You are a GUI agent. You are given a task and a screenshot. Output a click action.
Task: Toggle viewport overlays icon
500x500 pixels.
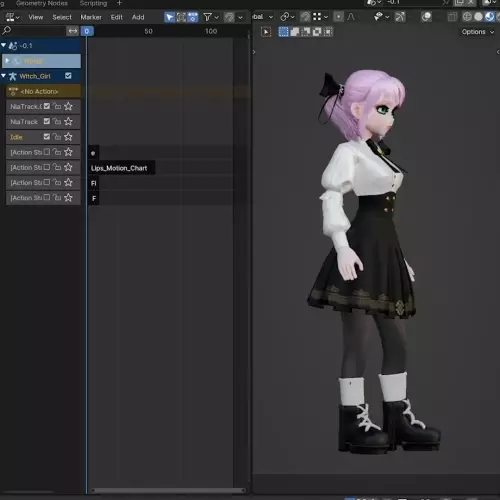[x=426, y=17]
